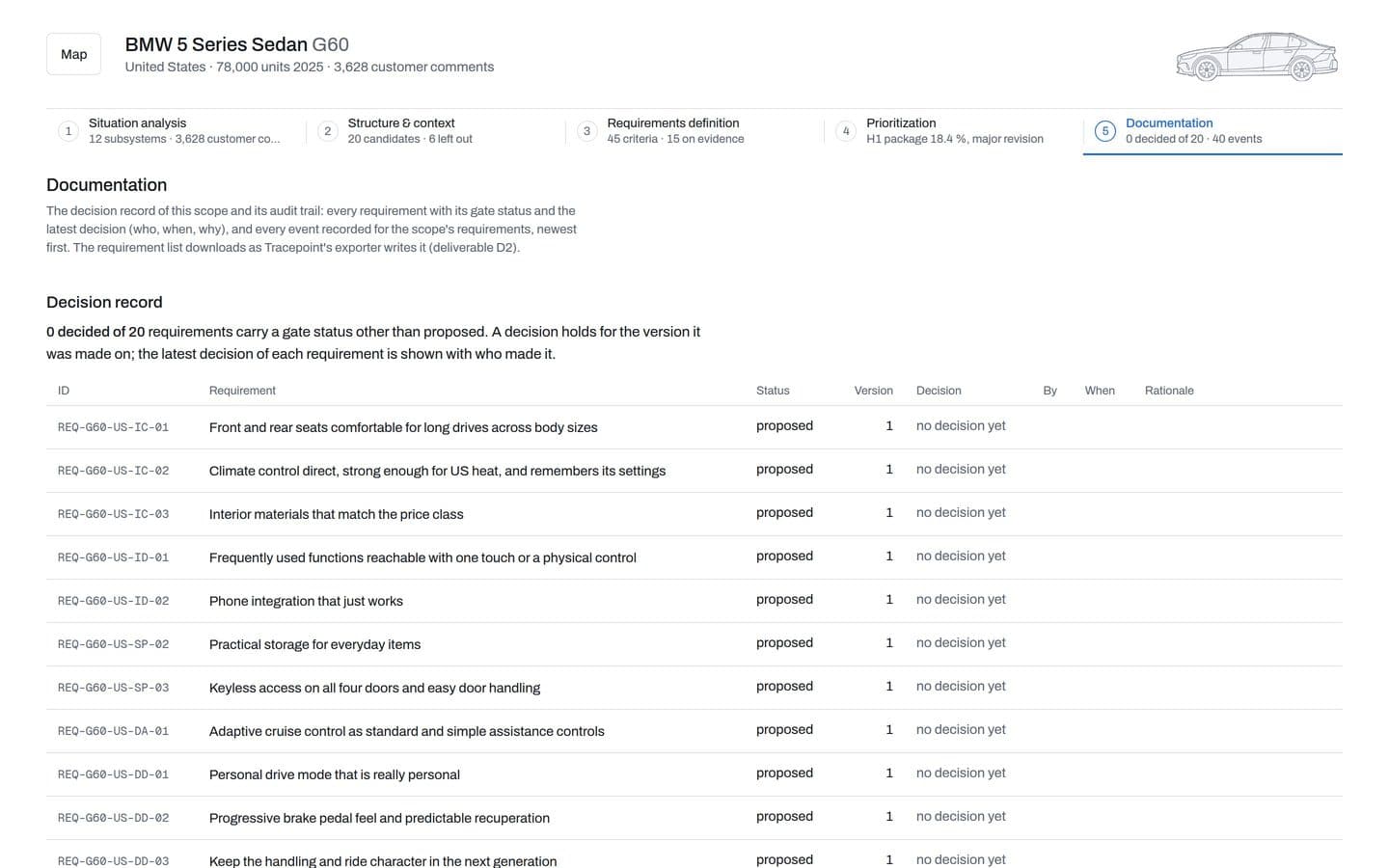Select requirement ID REQ-G60-US-DD-02
The image size is (1389, 868).
pyautogui.click(x=113, y=818)
